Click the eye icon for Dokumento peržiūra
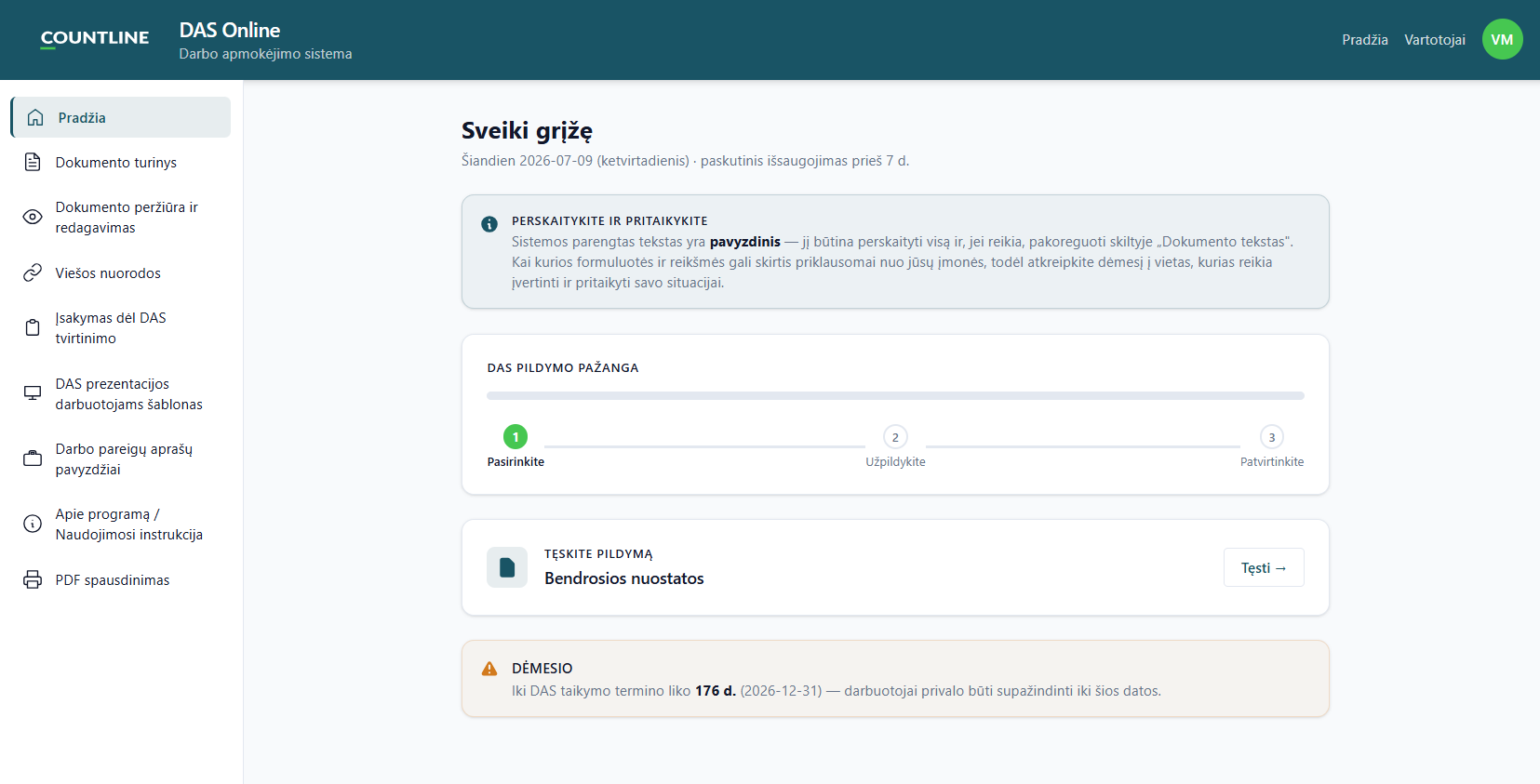Screen dimensions: 1540x784 coord(33,217)
